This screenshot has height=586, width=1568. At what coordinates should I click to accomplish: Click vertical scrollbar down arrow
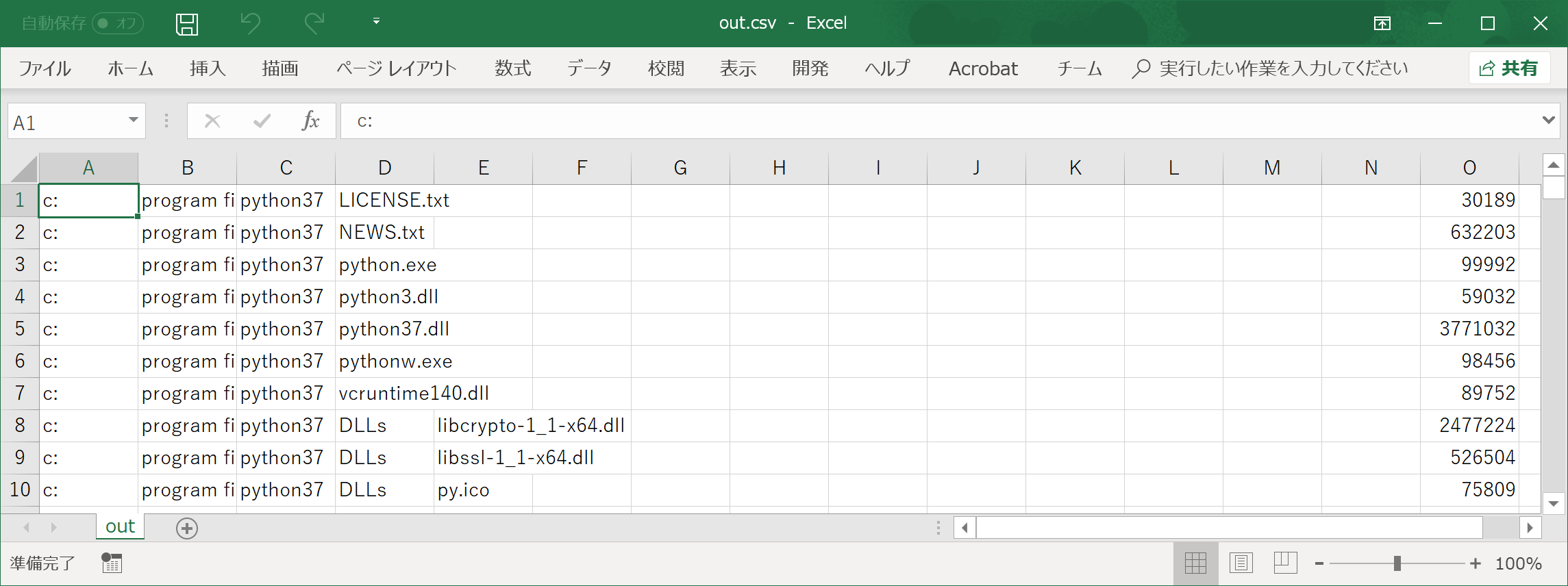pyautogui.click(x=1554, y=503)
